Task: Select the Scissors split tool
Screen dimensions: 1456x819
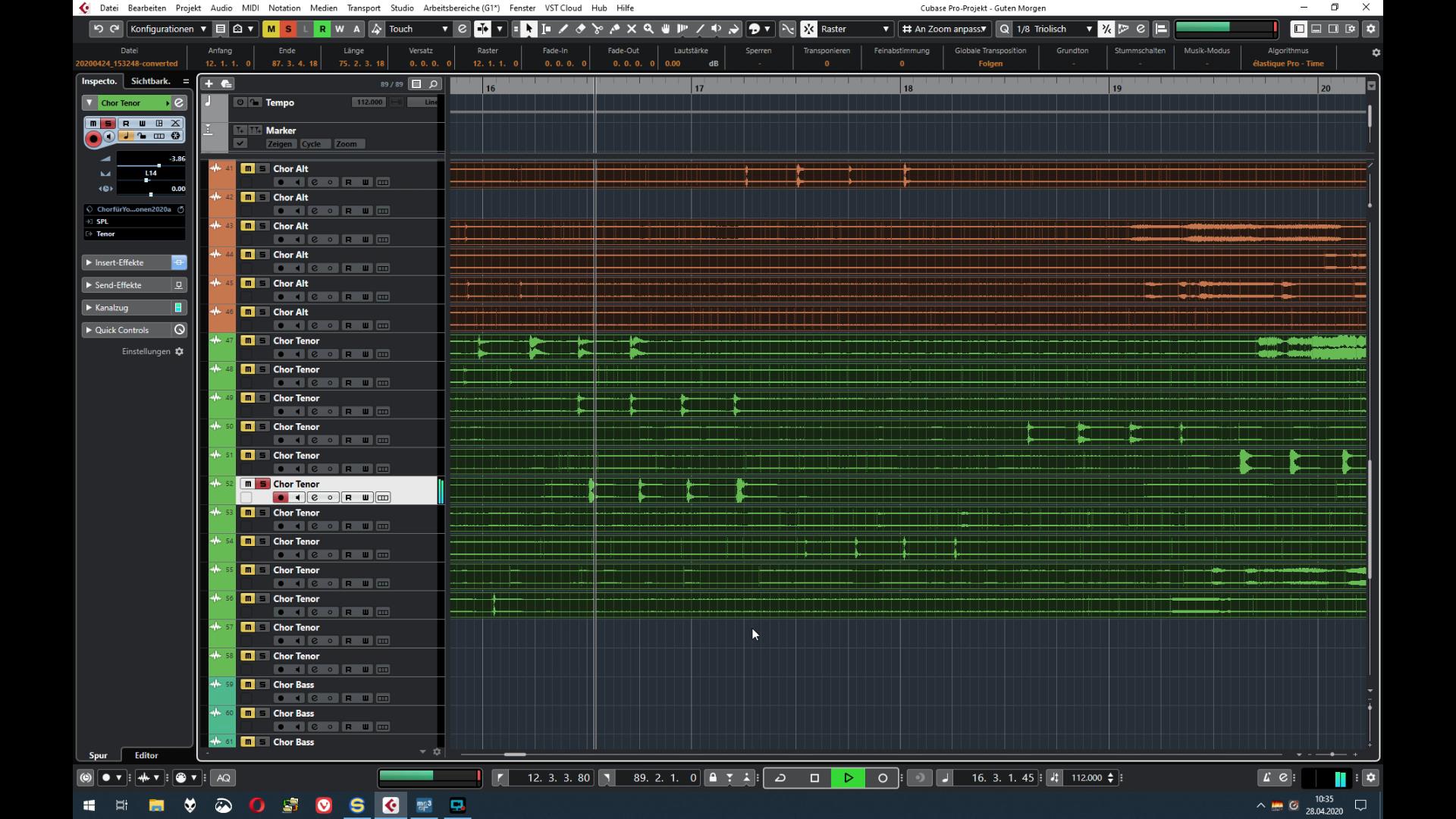Action: click(598, 29)
